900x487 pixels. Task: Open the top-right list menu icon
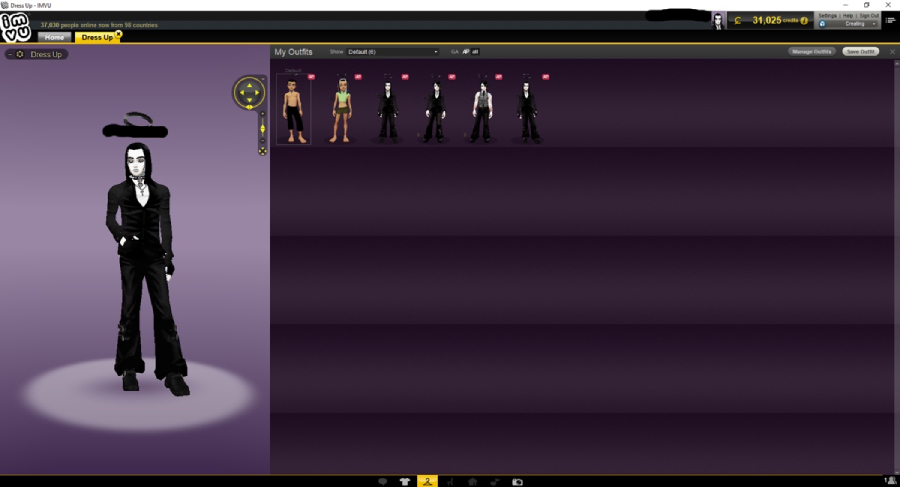890,20
